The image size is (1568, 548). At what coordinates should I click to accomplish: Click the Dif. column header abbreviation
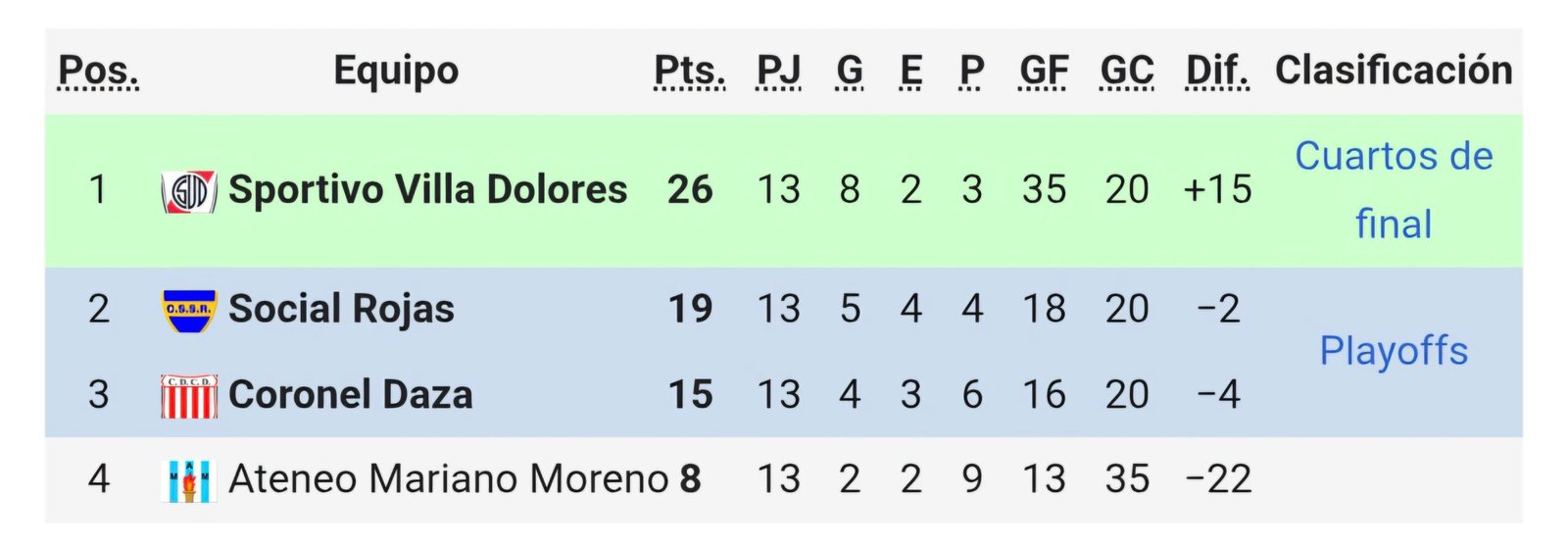point(1217,71)
